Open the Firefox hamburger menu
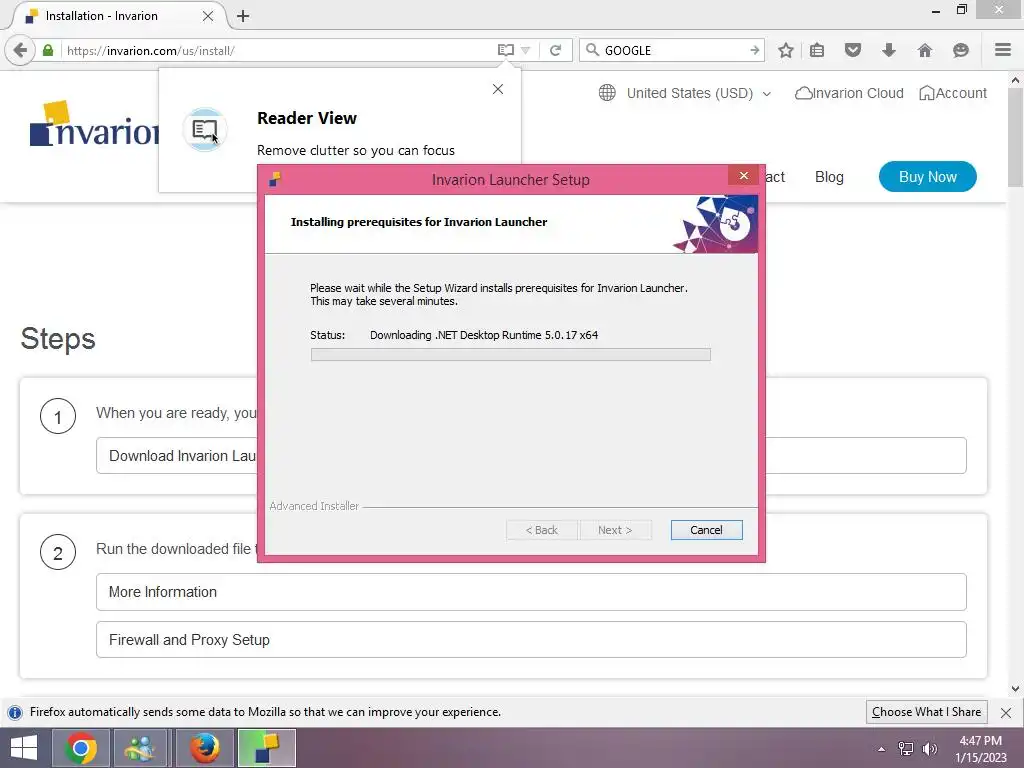 pos(1003,50)
